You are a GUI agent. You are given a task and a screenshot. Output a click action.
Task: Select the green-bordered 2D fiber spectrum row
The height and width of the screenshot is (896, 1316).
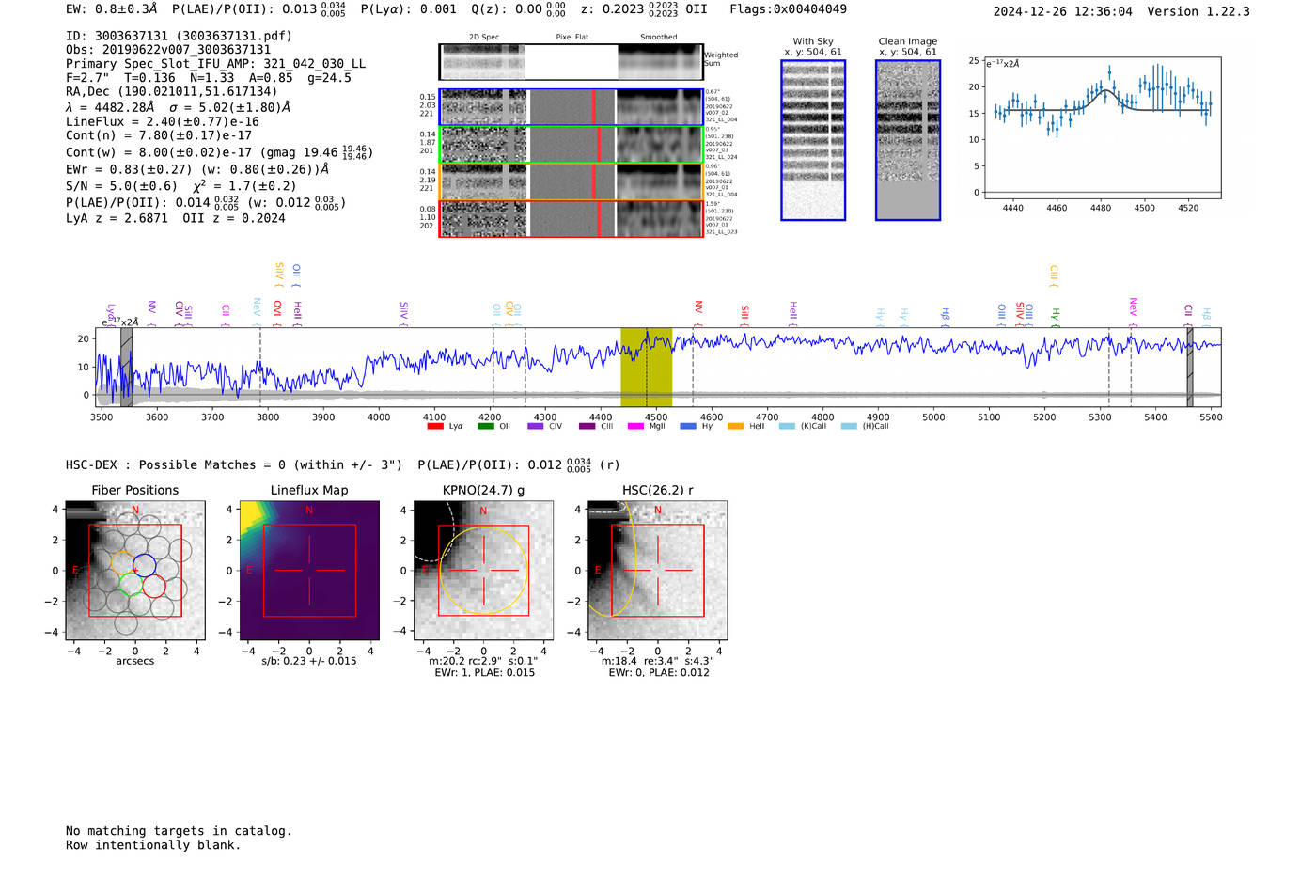571,145
